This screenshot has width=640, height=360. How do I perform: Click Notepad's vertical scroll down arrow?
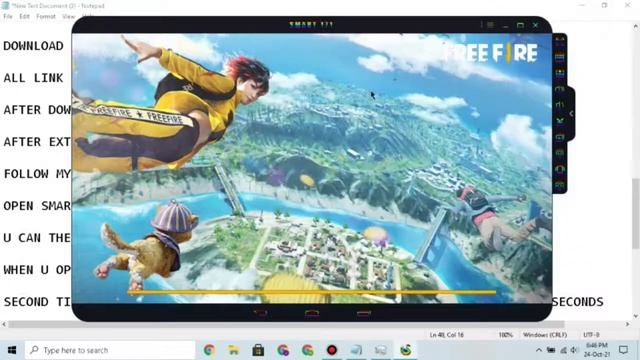pyautogui.click(x=636, y=316)
